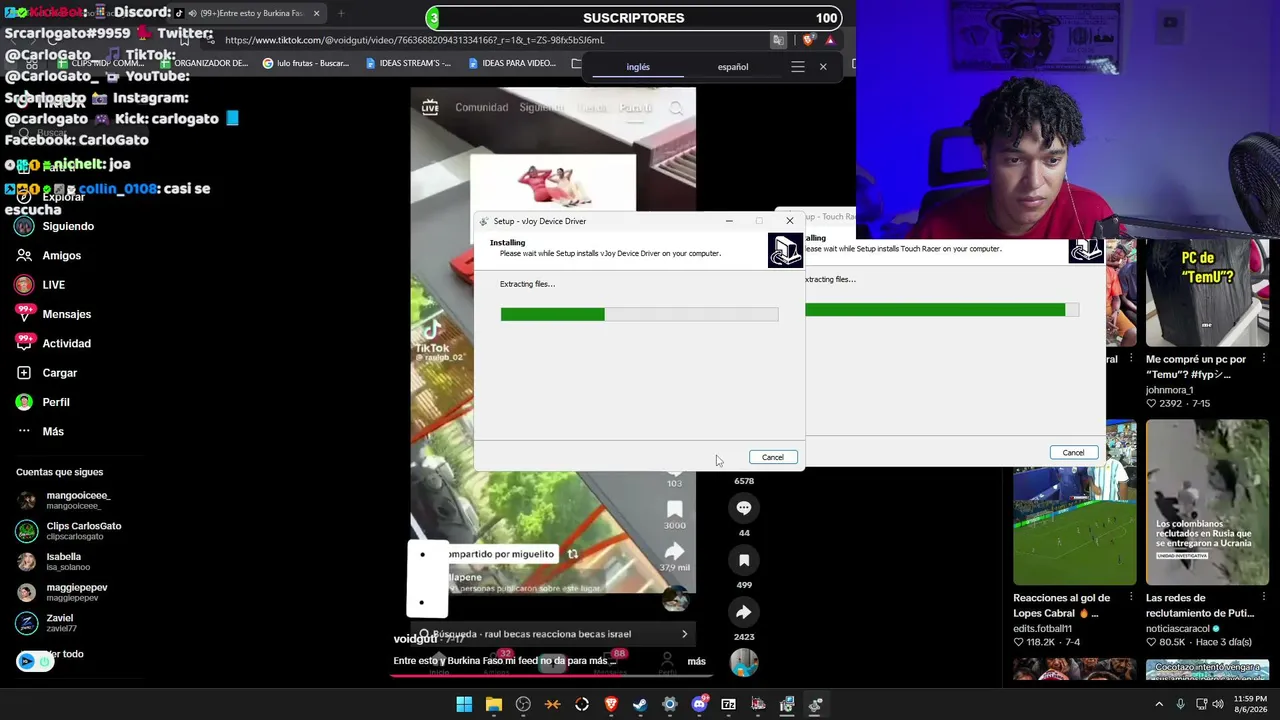Image resolution: width=1280 pixels, height=720 pixels.
Task: Open Siguiendo in the TikTok sidebar
Action: pos(56,226)
